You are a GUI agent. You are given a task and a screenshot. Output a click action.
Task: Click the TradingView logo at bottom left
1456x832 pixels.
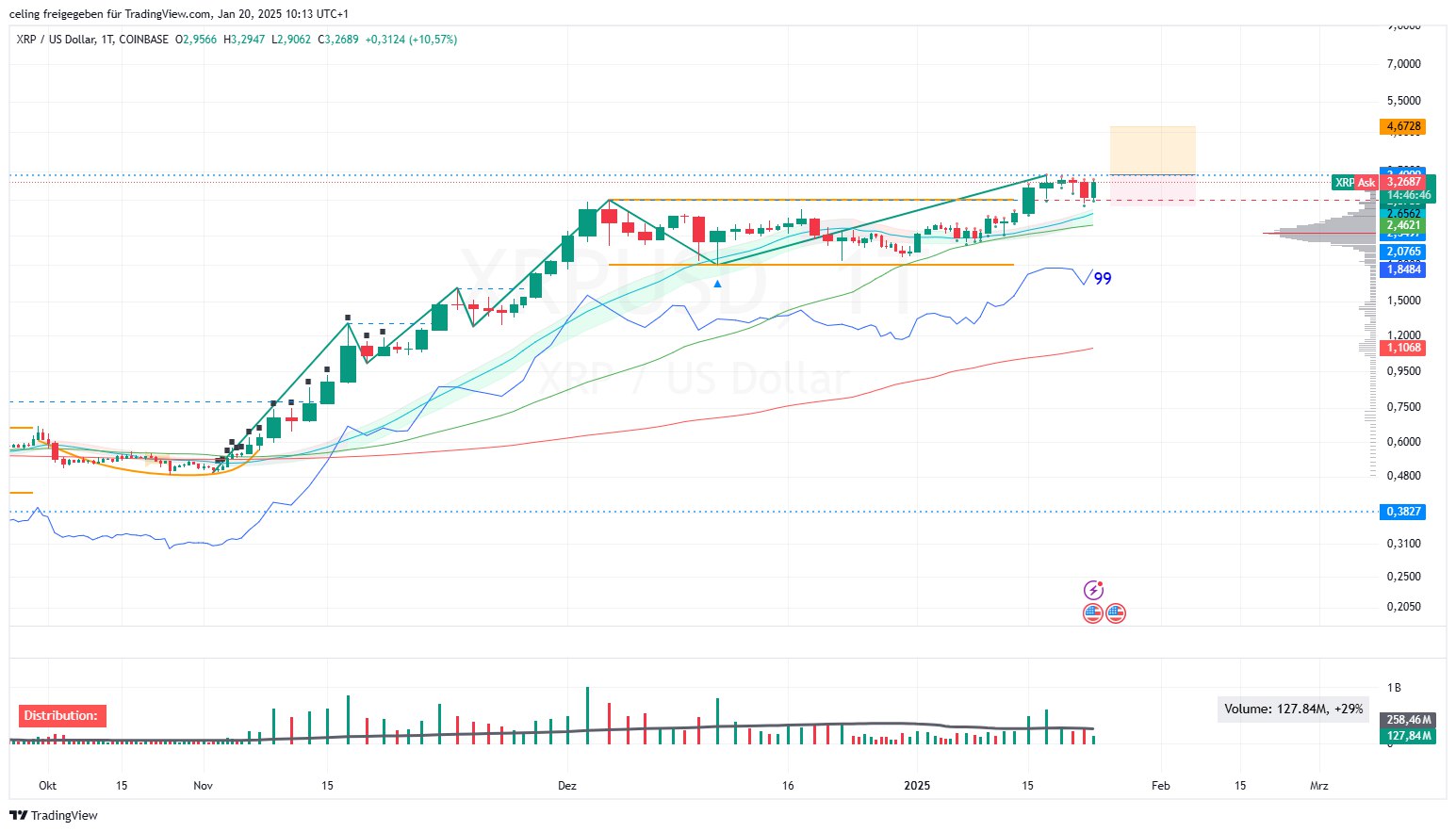point(54,815)
